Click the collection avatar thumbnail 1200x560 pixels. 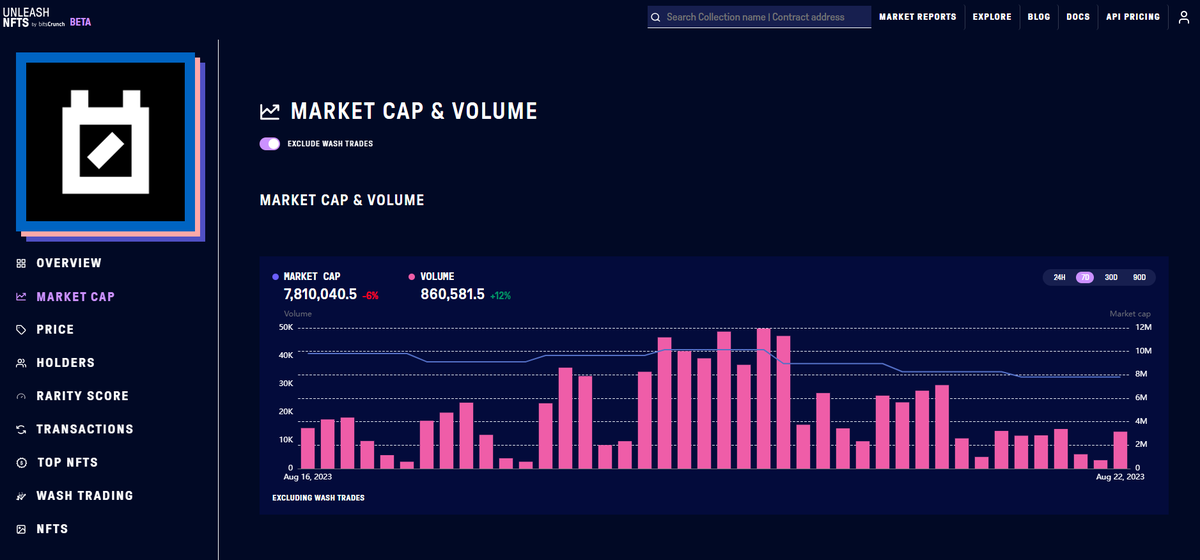[106, 142]
